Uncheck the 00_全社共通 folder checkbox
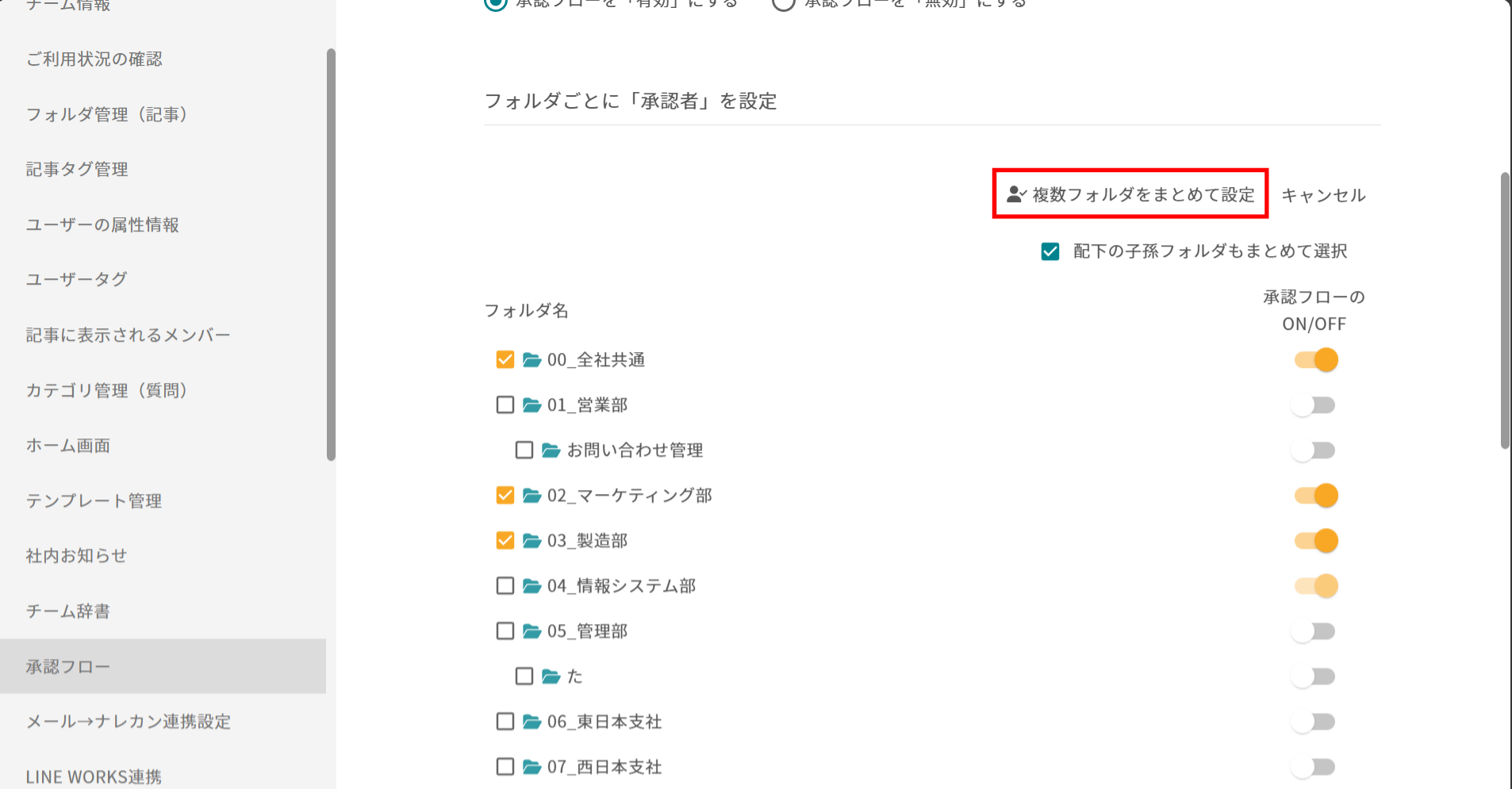This screenshot has width=1512, height=789. click(505, 360)
